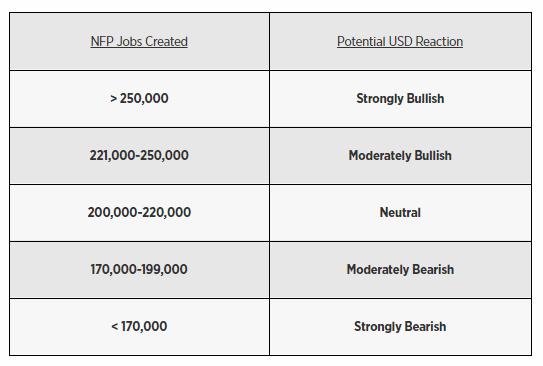Viewport: 543px width, 366px height.
Task: Click the NFP Jobs Created header link
Action: click(x=139, y=42)
